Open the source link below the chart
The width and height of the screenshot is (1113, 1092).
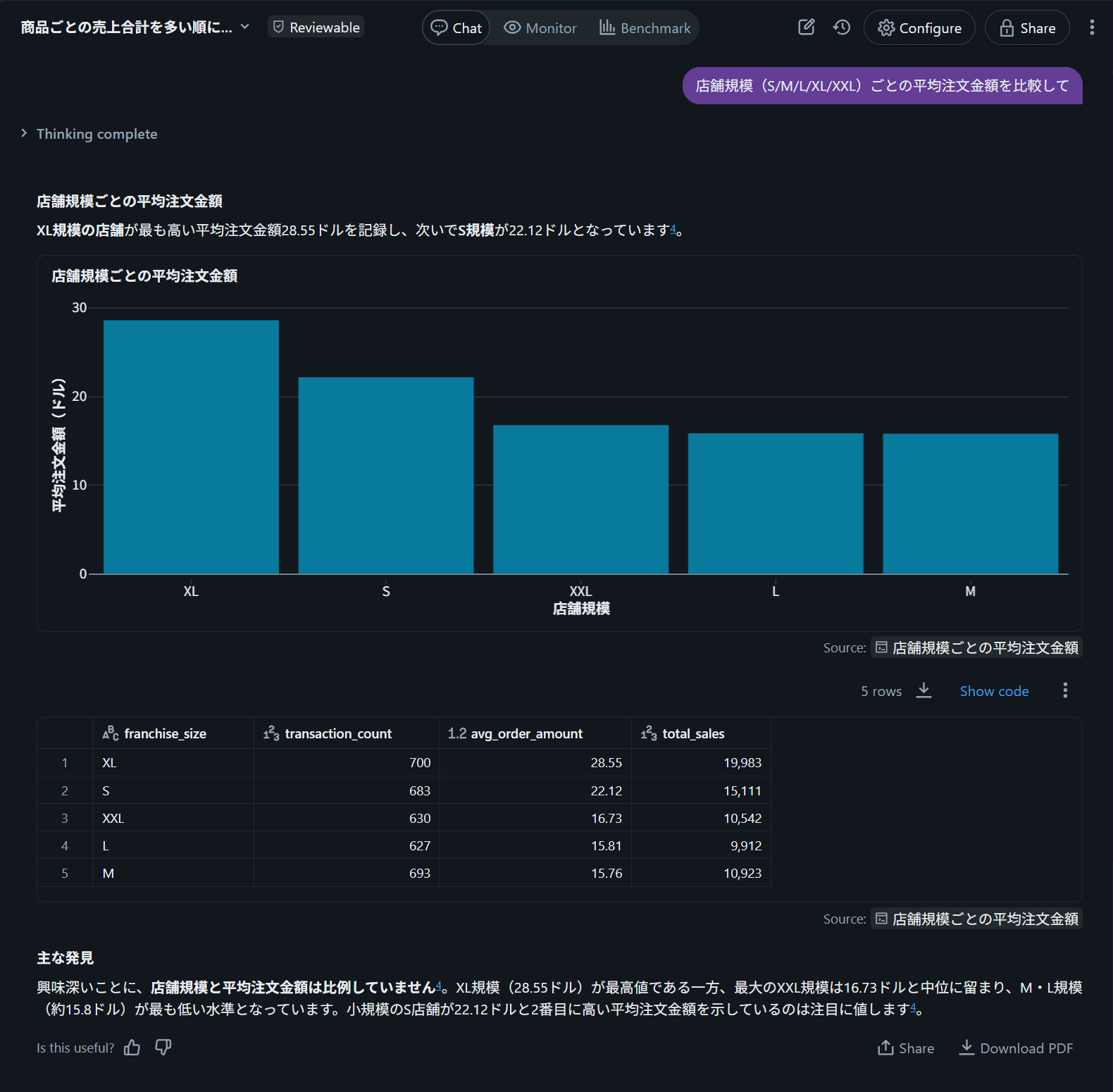(976, 647)
